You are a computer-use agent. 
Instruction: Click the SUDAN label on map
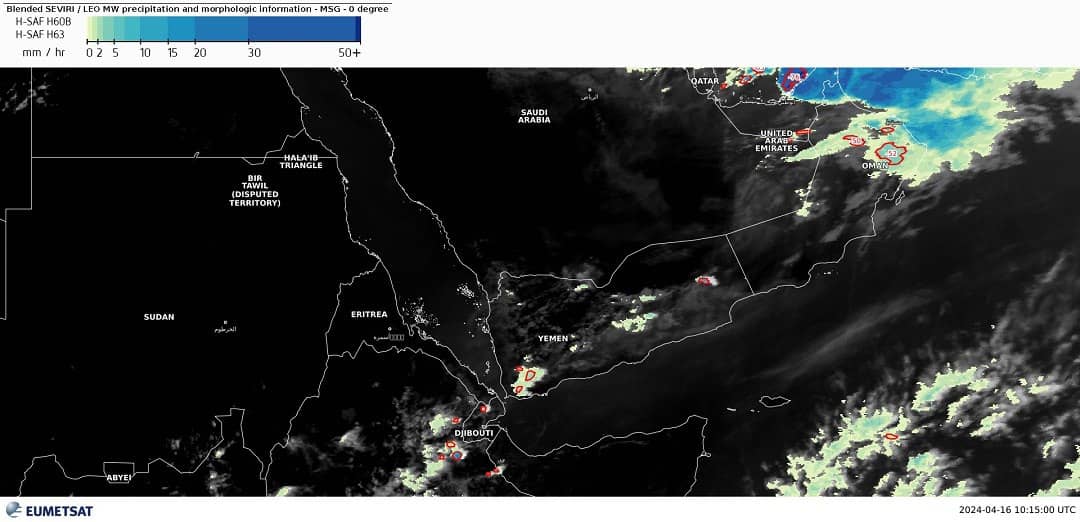[159, 317]
